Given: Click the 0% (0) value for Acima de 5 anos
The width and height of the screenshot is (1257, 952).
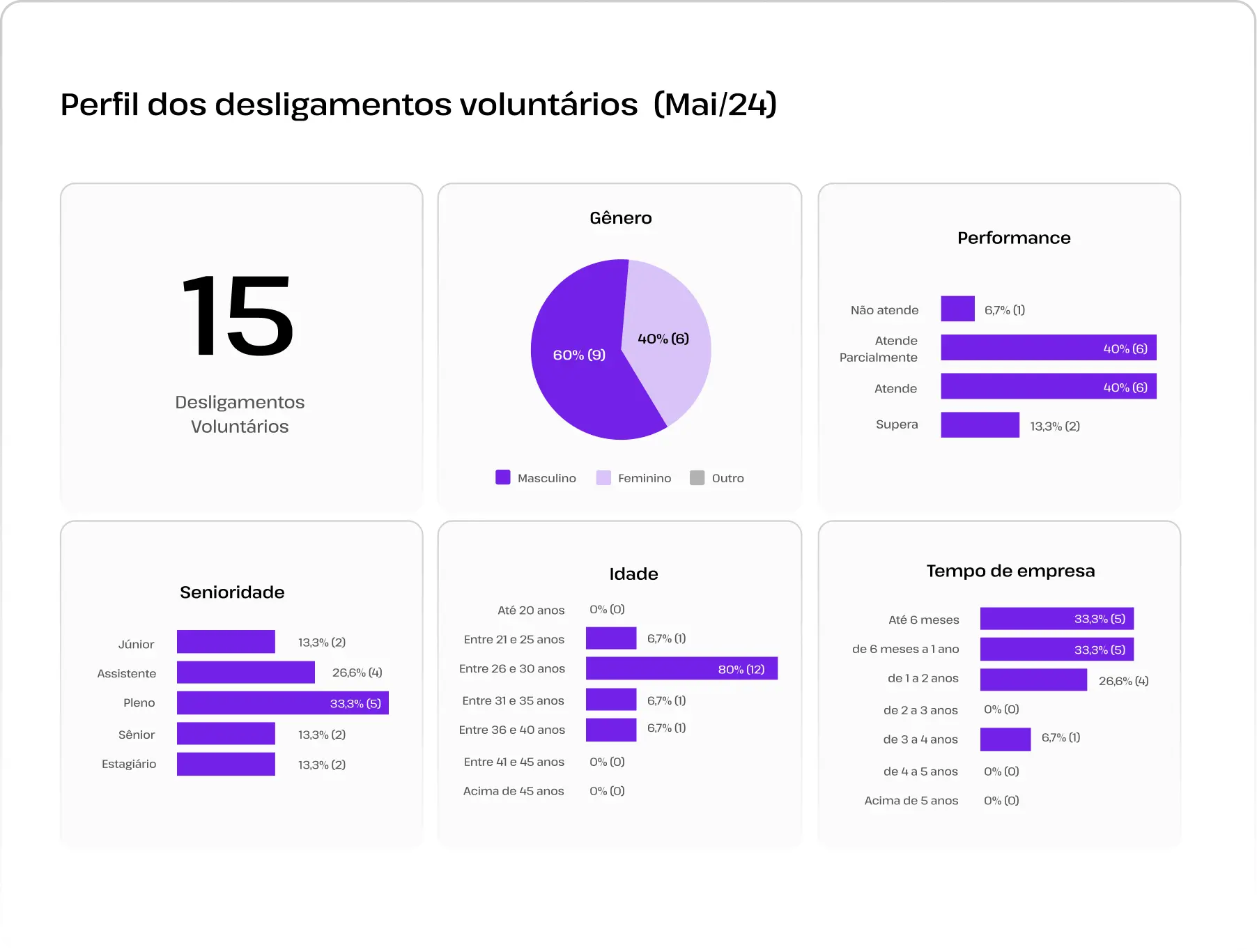Looking at the screenshot, I should (1001, 801).
